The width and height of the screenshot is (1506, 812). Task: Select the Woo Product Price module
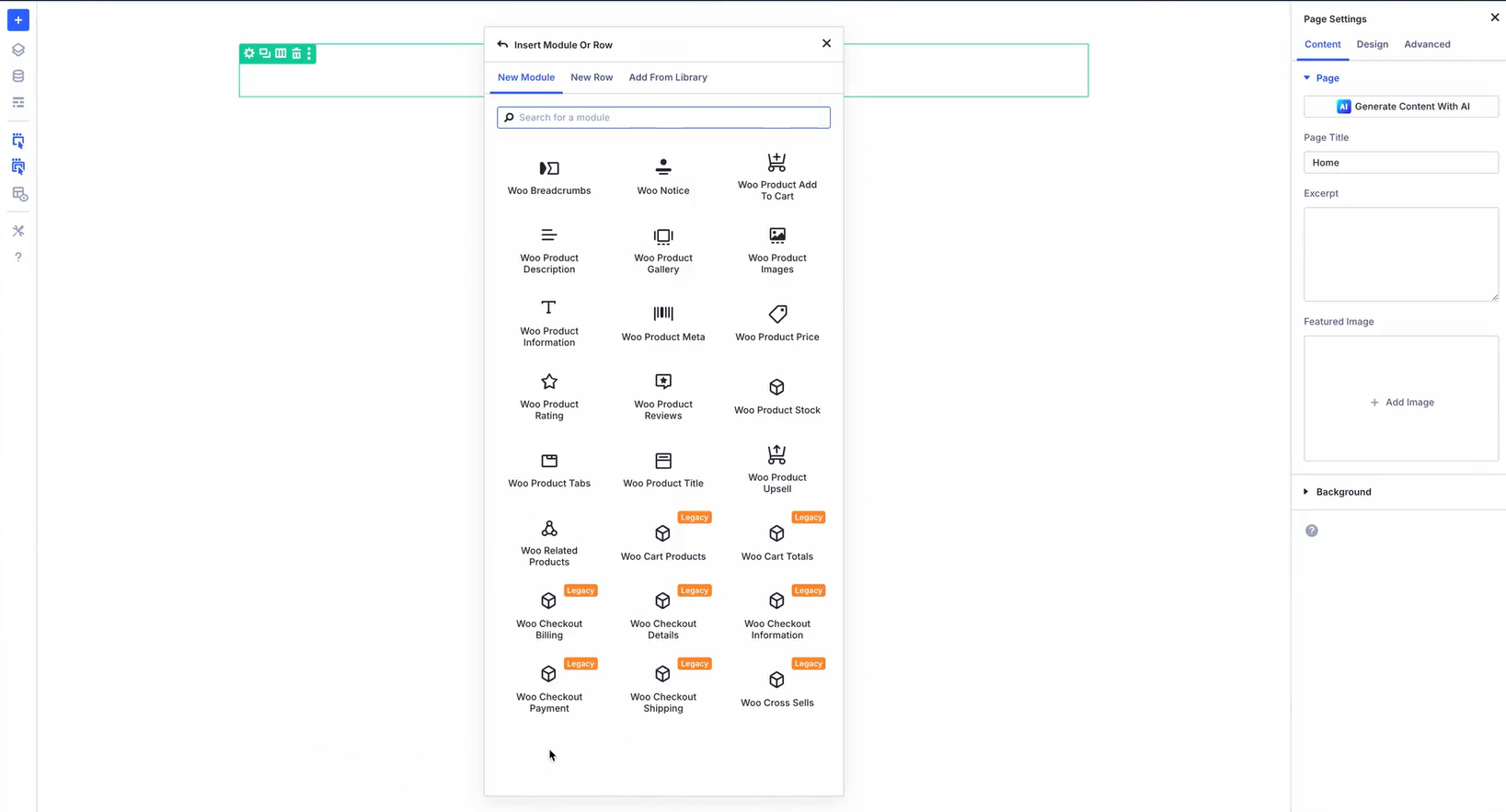777,324
